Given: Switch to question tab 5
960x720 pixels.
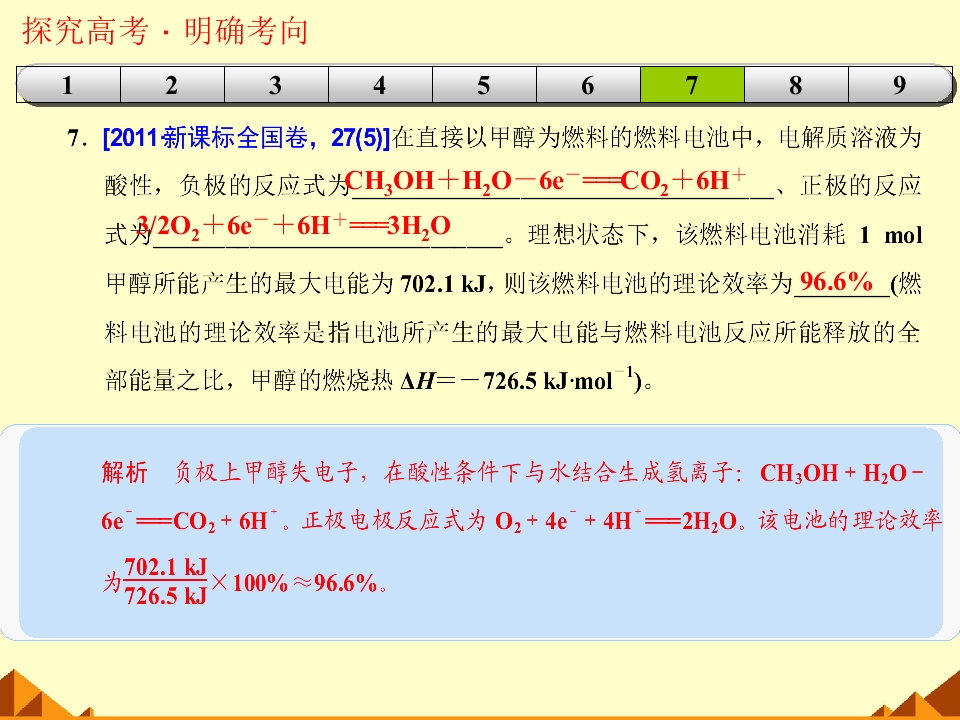Looking at the screenshot, I should (484, 84).
